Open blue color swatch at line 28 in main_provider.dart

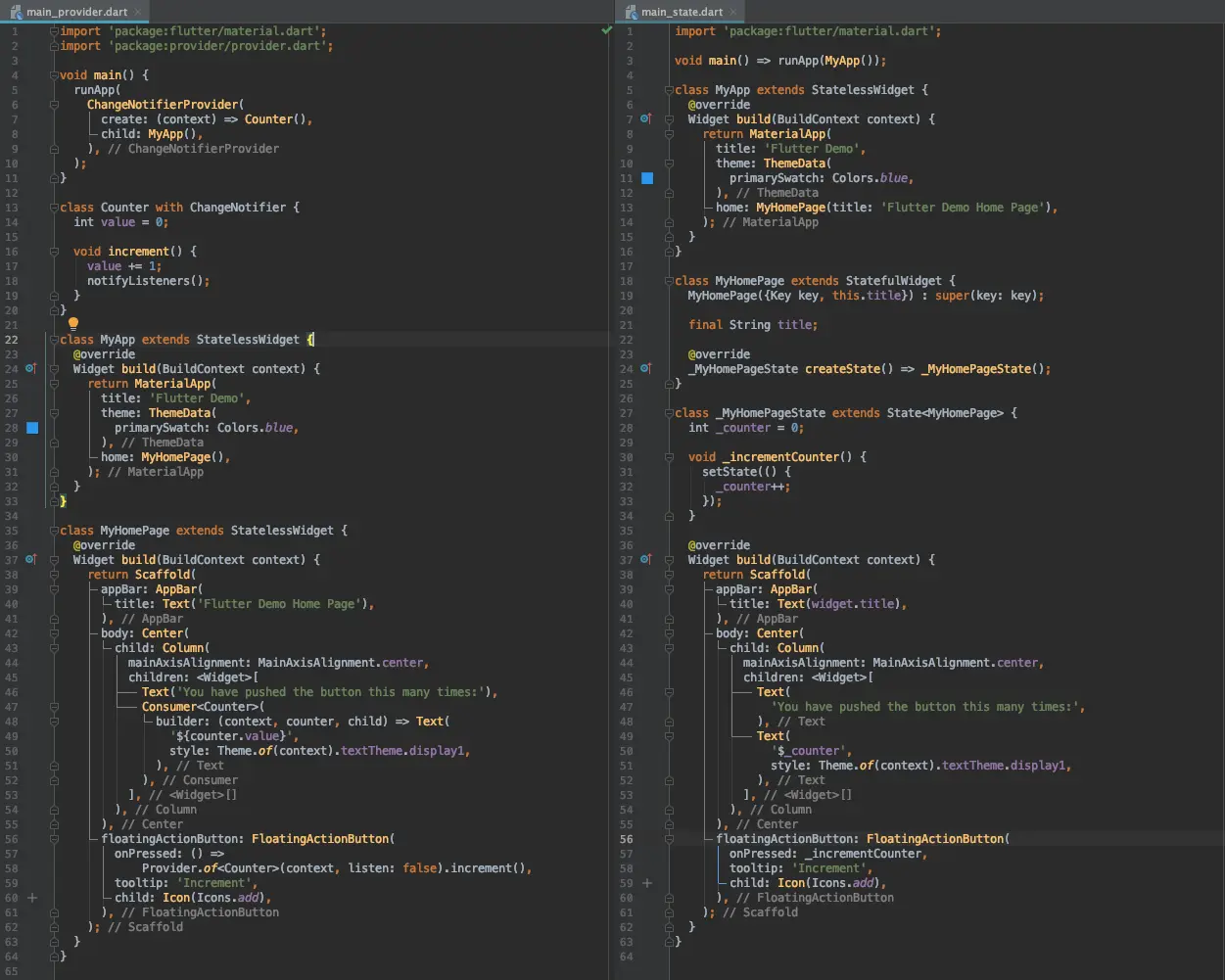[32, 428]
